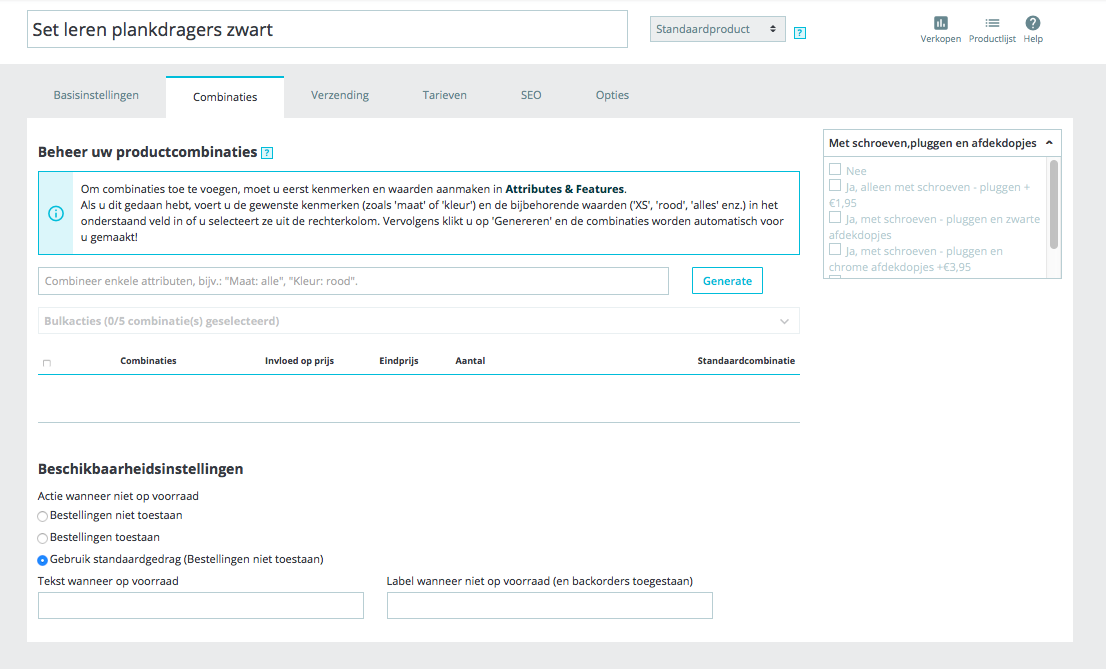Click help icon next to Standaardproduct dropdown
The image size is (1106, 669).
[799, 32]
